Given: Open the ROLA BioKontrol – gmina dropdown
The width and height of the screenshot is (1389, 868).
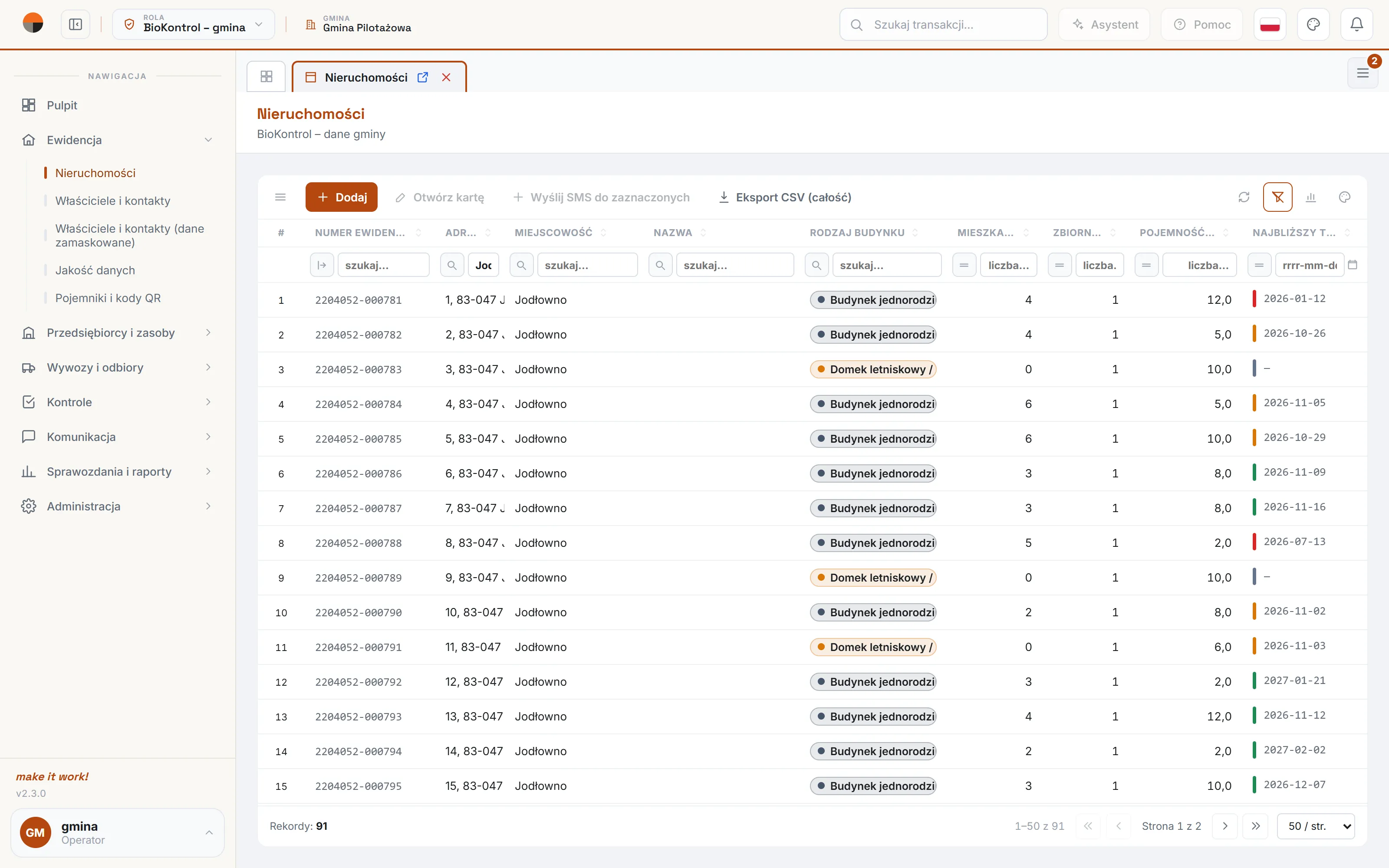Looking at the screenshot, I should [x=194, y=25].
